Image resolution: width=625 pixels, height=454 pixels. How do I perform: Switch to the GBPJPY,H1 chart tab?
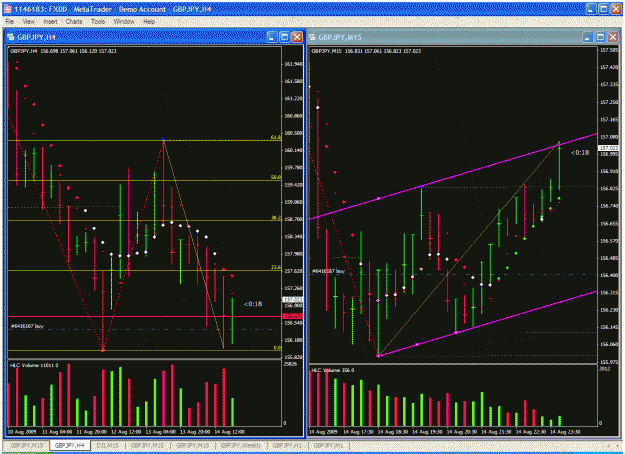(287, 445)
